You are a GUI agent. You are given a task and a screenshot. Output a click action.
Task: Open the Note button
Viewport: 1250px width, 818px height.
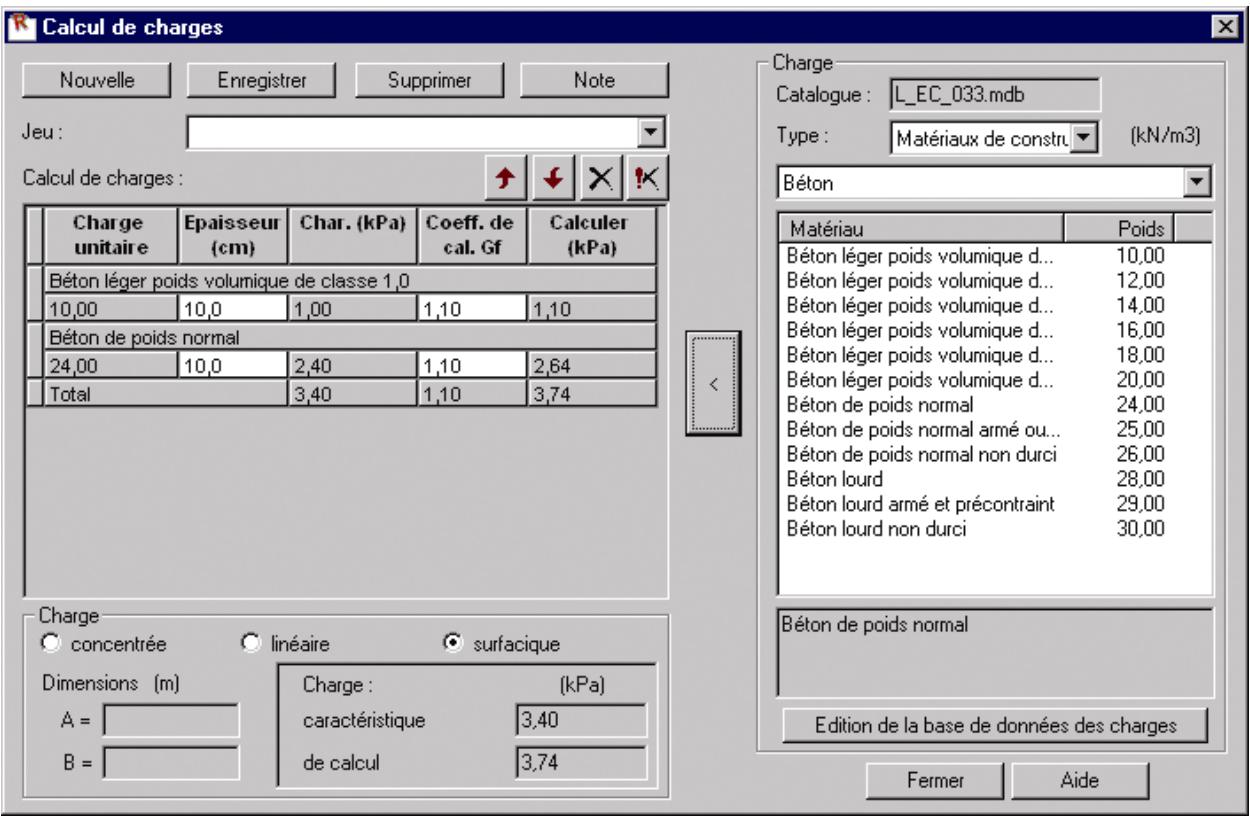coord(594,81)
